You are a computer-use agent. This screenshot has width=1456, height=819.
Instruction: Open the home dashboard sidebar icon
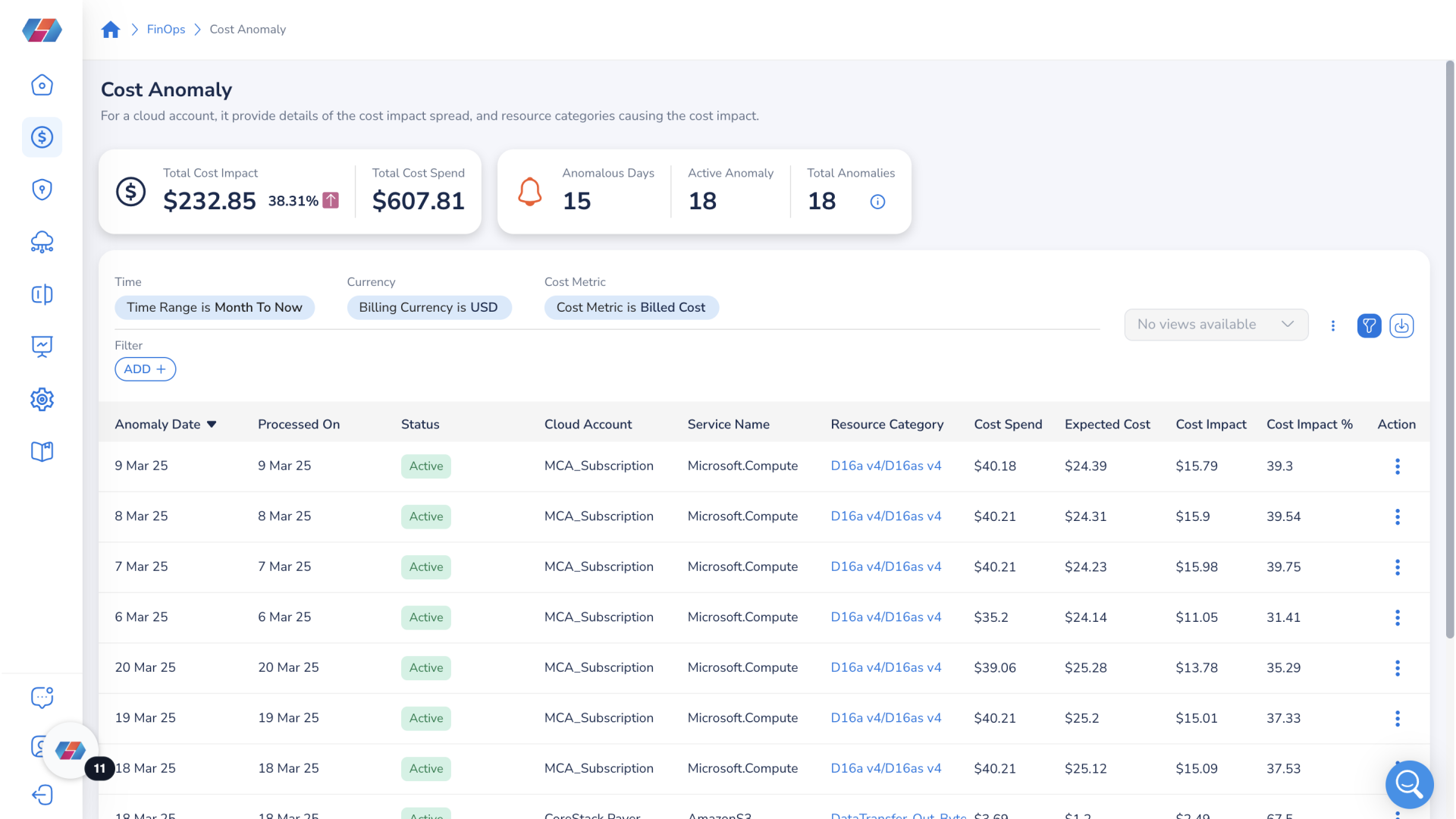pos(42,85)
